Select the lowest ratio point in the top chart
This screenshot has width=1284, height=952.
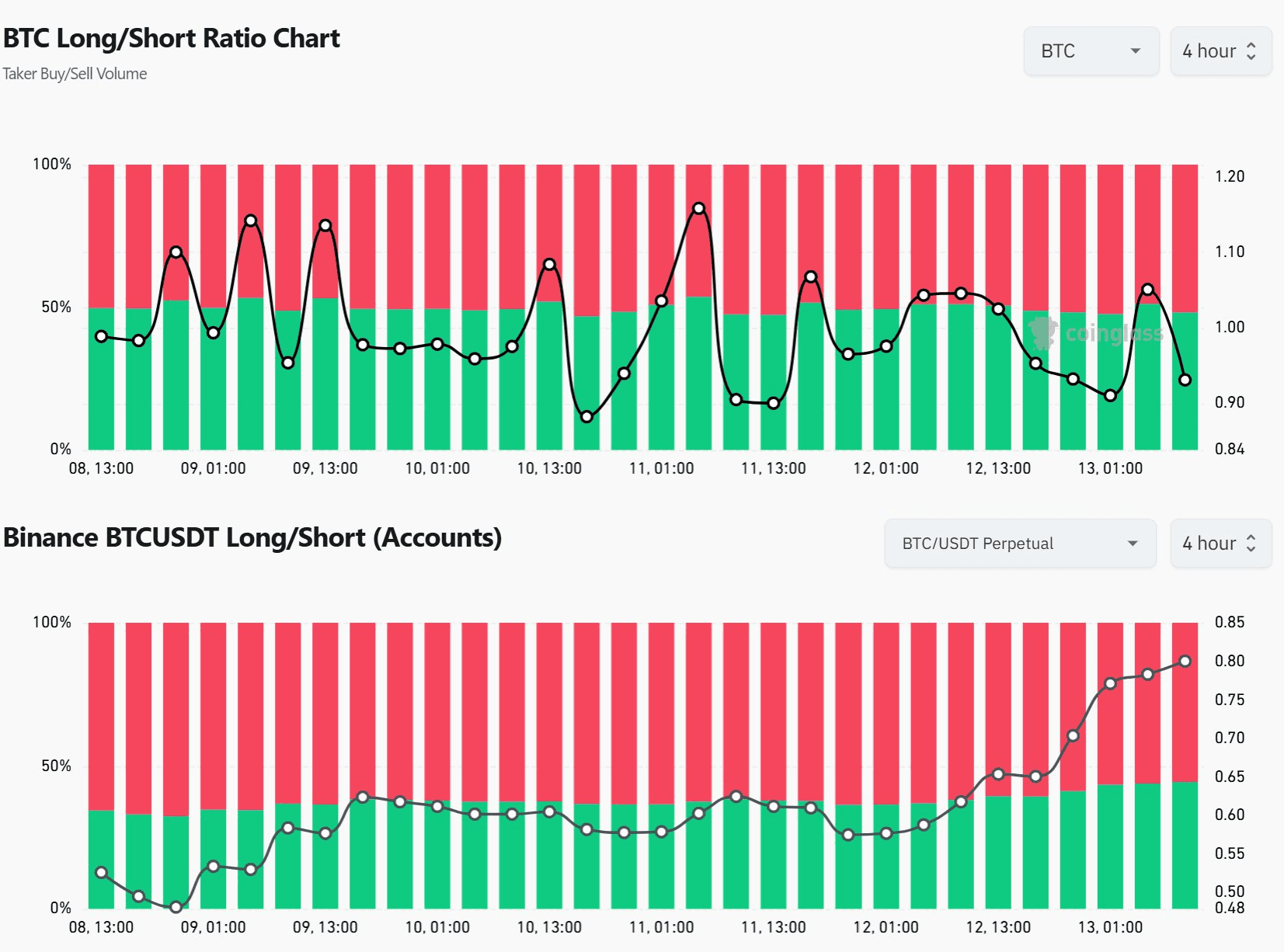586,417
